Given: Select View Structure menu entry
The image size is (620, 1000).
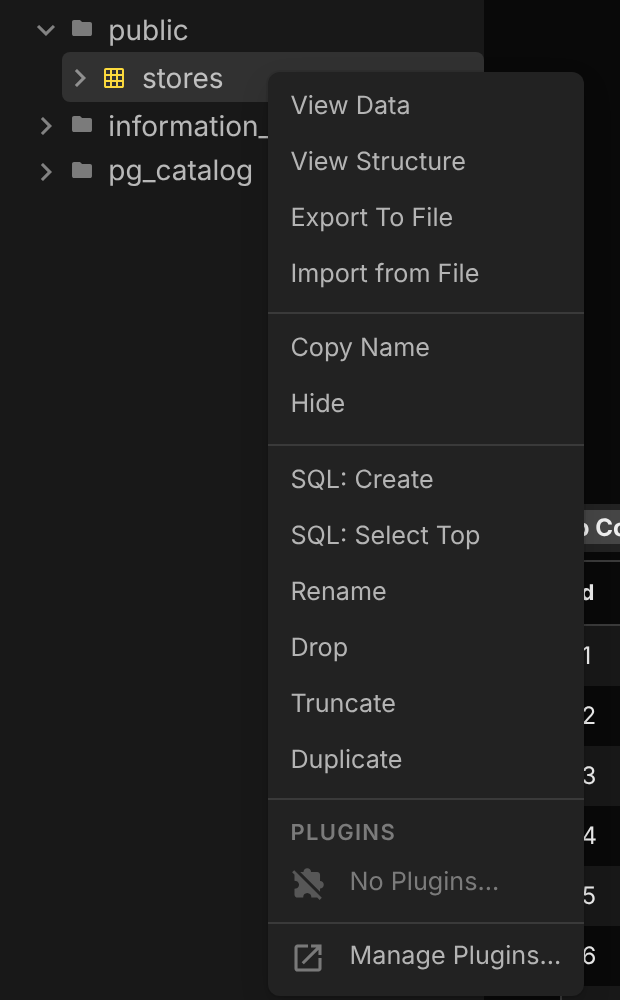Looking at the screenshot, I should coord(425,161).
